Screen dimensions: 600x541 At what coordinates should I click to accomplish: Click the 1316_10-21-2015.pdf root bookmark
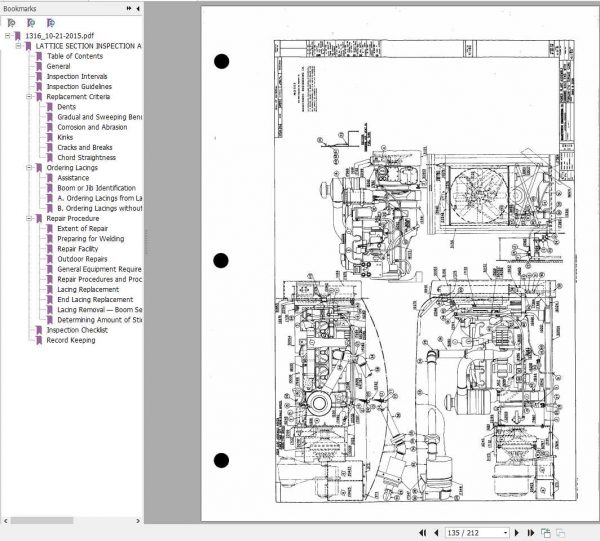59,36
